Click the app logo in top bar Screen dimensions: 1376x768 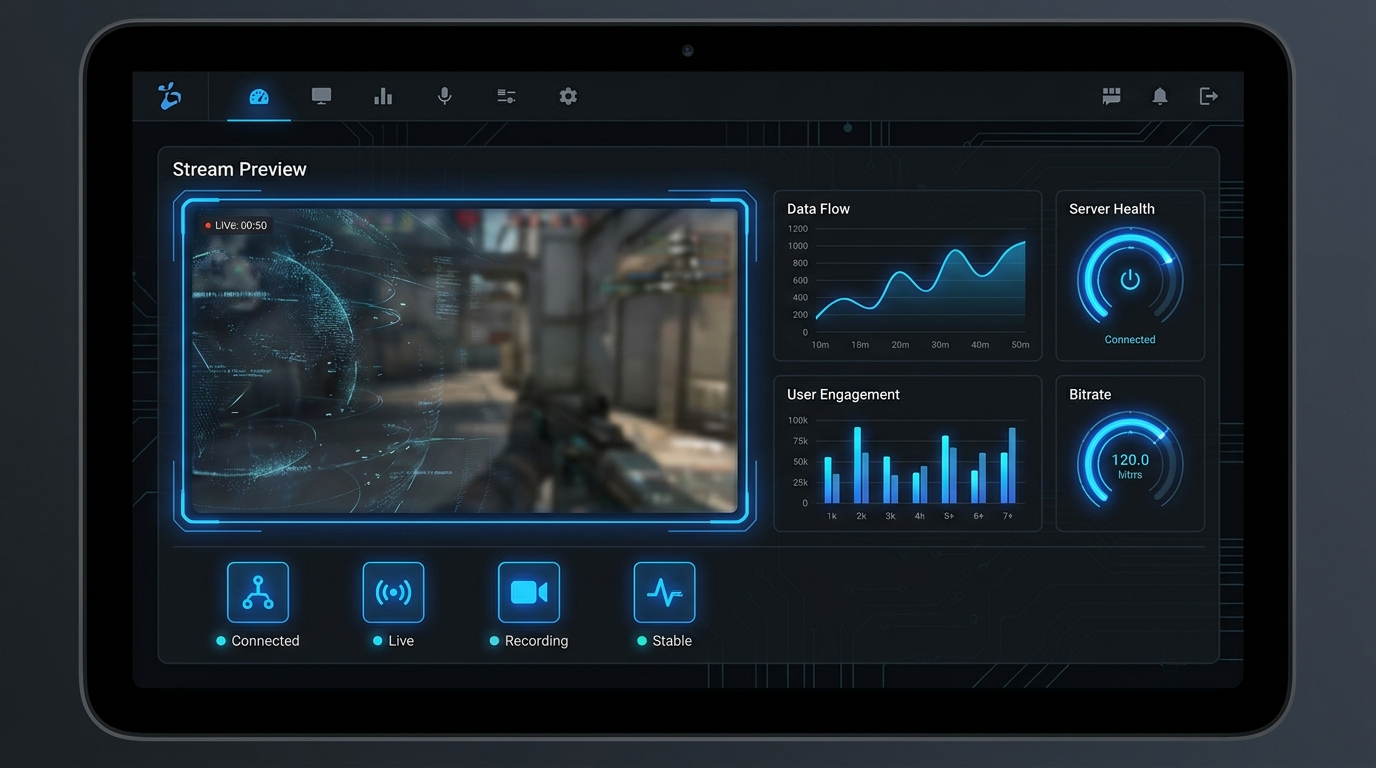coord(170,96)
